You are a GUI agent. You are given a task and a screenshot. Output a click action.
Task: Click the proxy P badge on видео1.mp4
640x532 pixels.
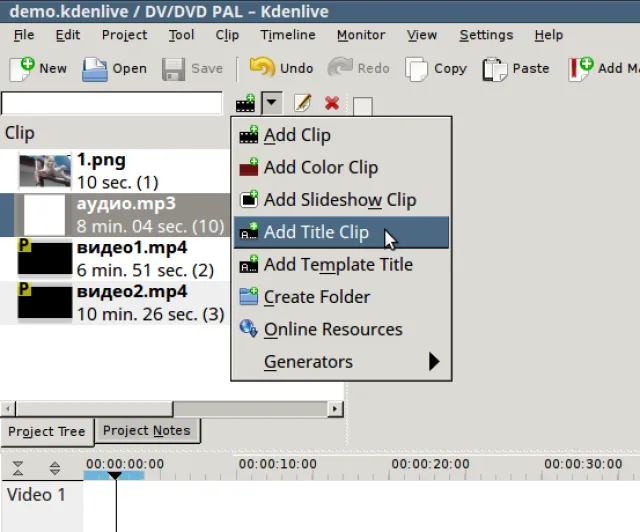(x=24, y=245)
